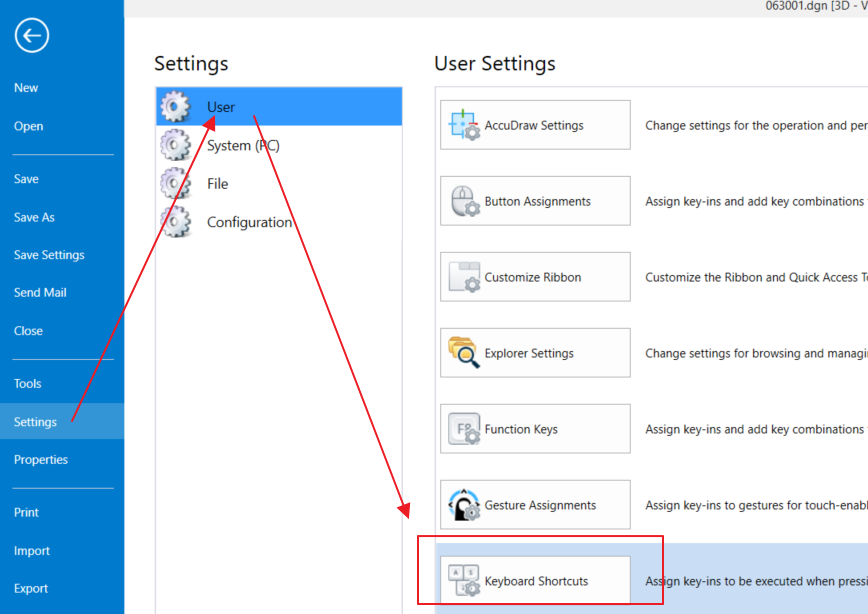Click the Function Keys icon
Image resolution: width=868 pixels, height=614 pixels.
464,429
